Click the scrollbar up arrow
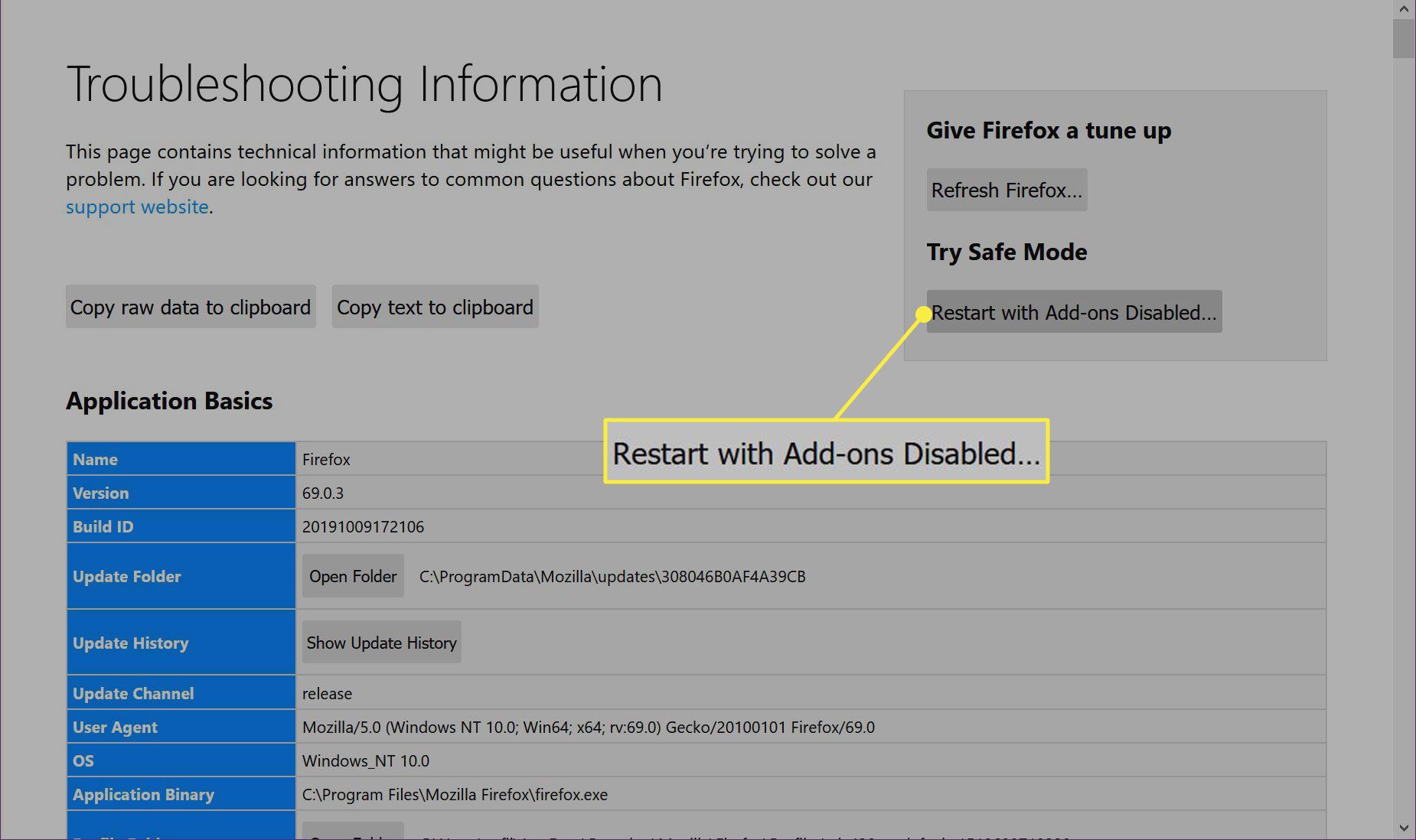 (1404, 9)
